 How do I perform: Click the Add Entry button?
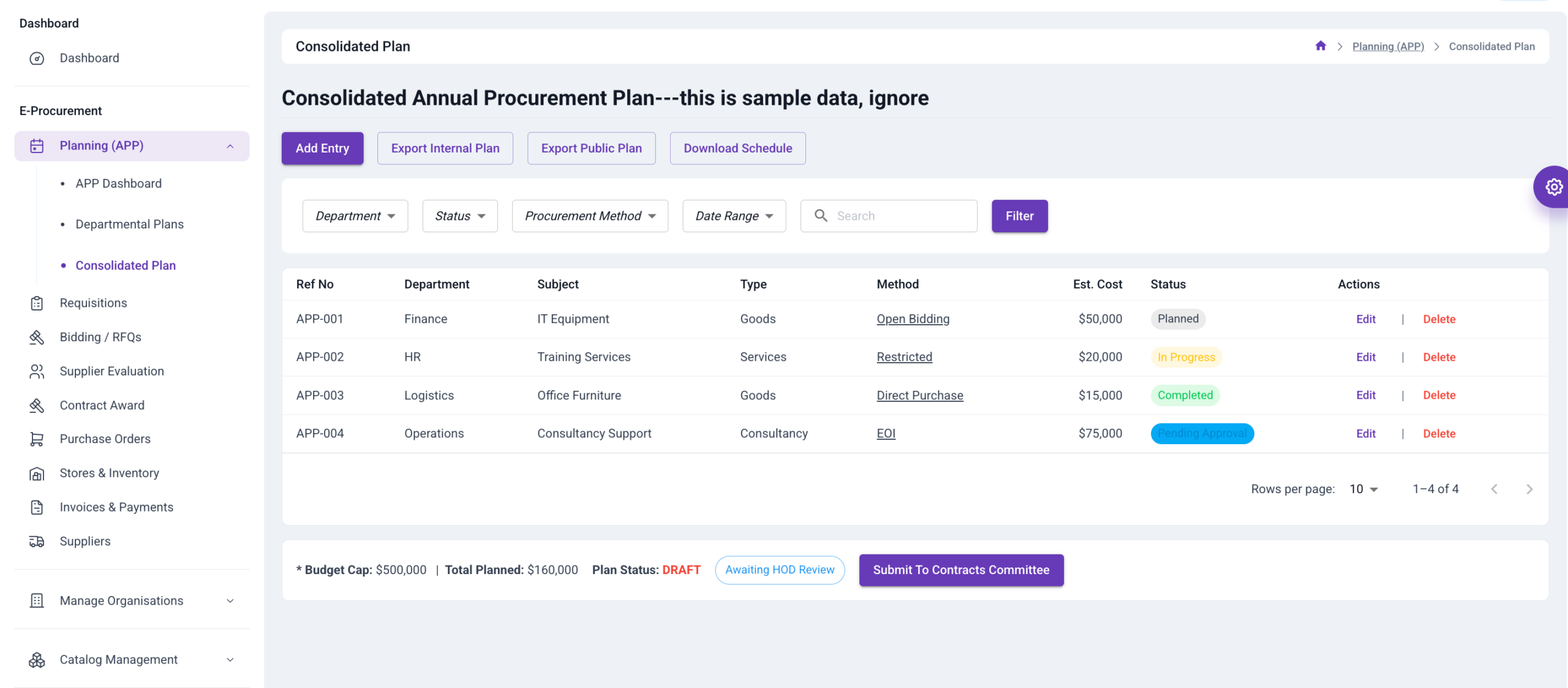(322, 148)
